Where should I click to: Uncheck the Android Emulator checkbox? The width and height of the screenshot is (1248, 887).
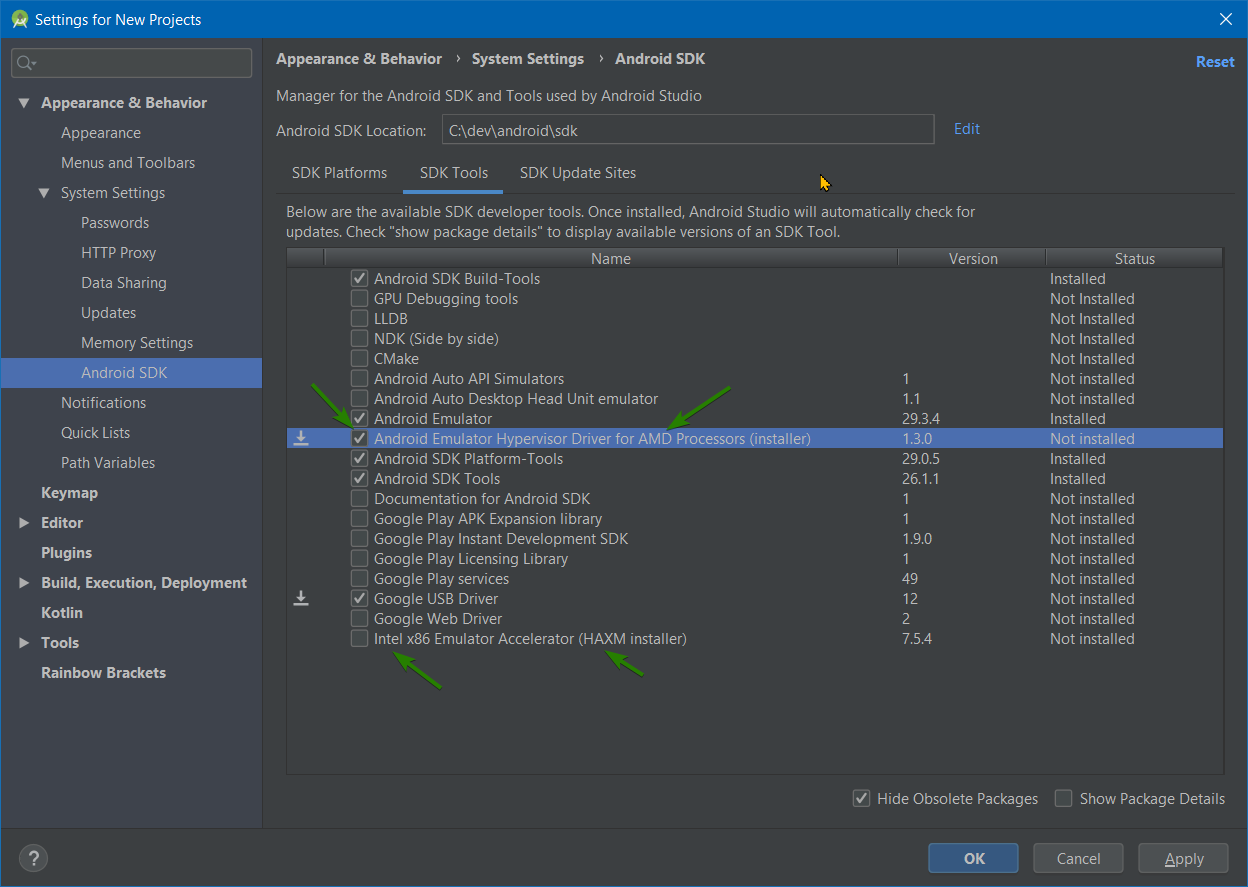(x=359, y=419)
